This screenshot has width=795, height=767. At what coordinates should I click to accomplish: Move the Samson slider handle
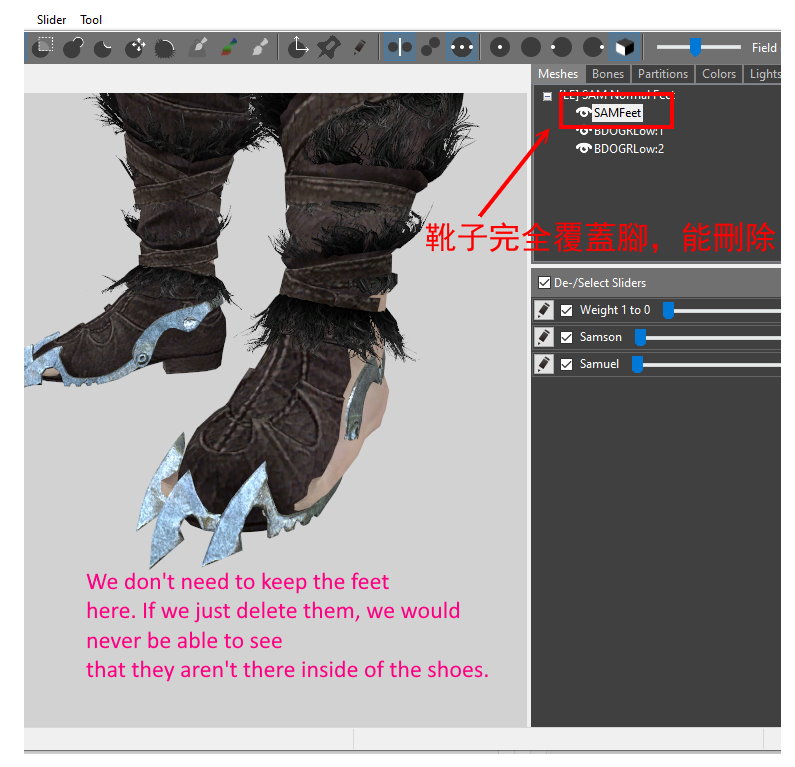pyautogui.click(x=640, y=338)
